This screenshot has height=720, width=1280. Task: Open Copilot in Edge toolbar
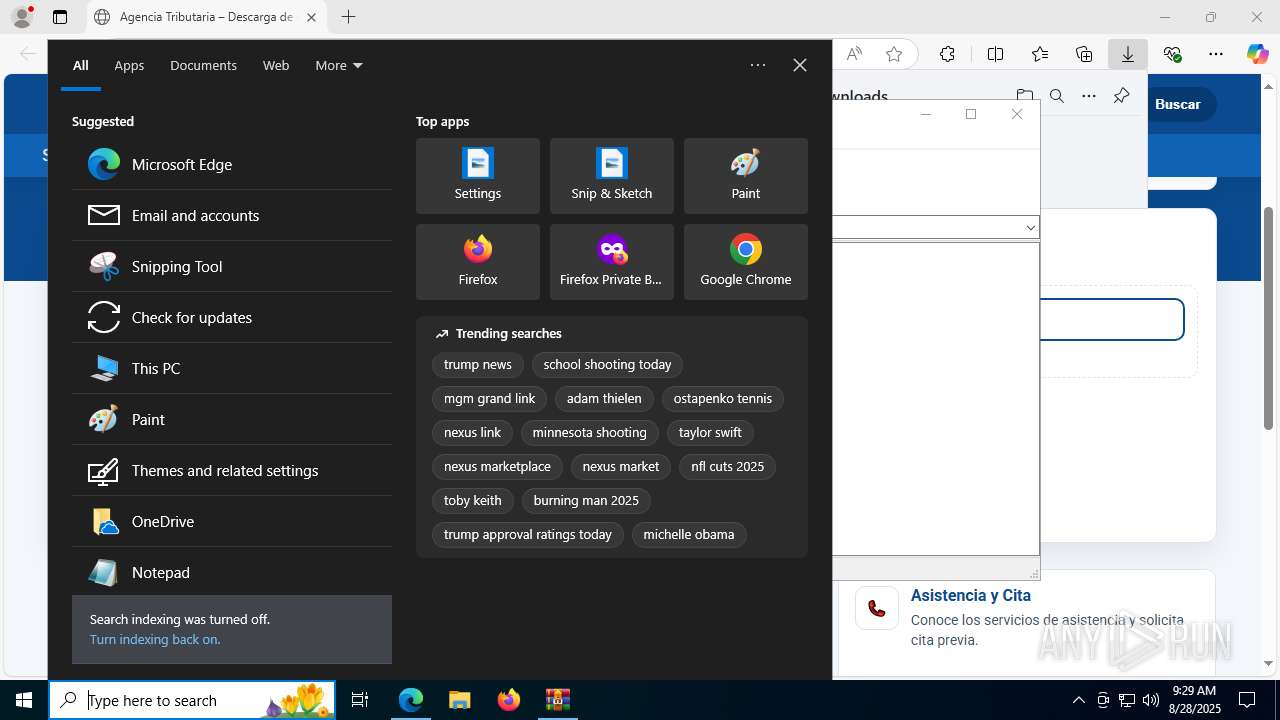[x=1257, y=54]
